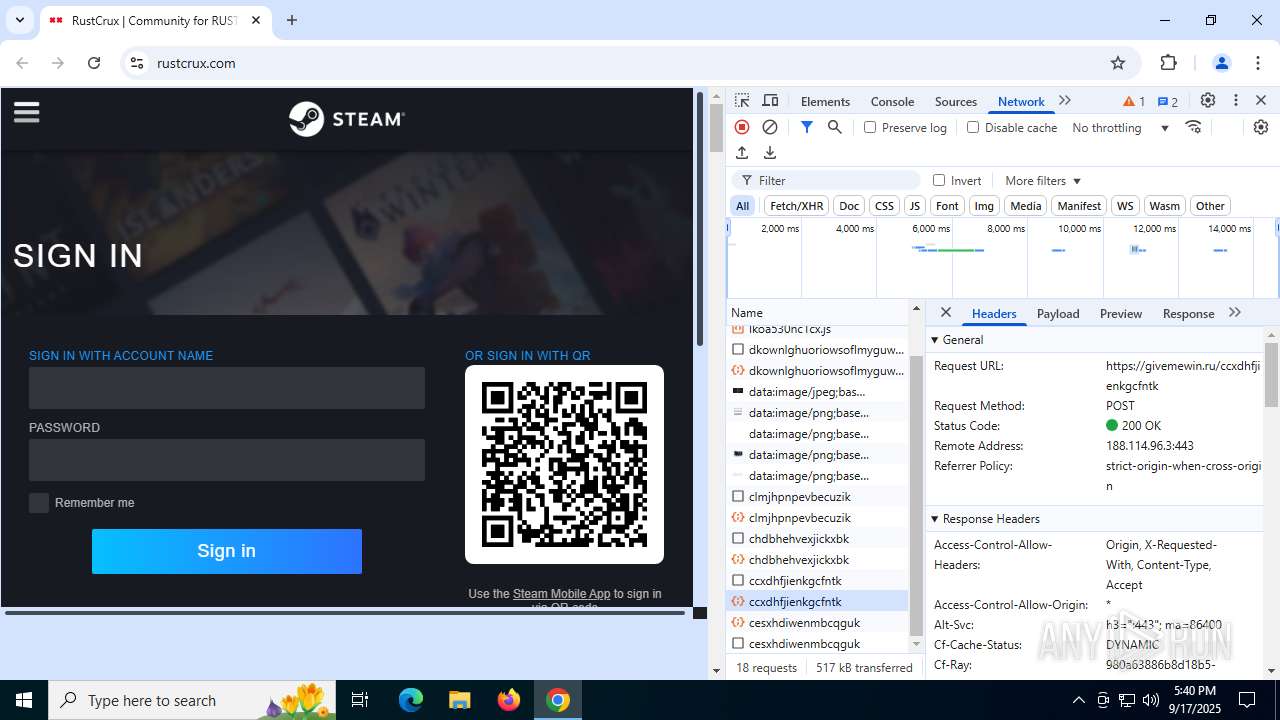The width and height of the screenshot is (1280, 720).
Task: Click the export HAR download icon
Action: (x=770, y=153)
